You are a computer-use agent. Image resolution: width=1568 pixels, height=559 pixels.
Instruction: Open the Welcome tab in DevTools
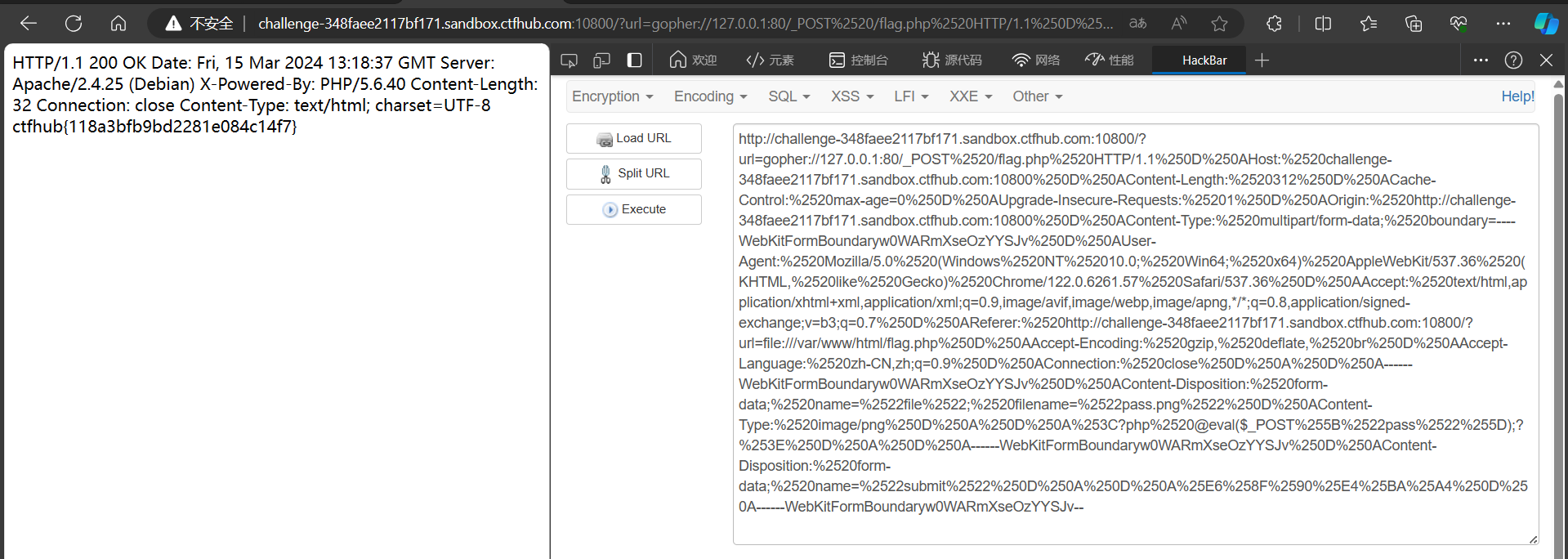pyautogui.click(x=693, y=60)
